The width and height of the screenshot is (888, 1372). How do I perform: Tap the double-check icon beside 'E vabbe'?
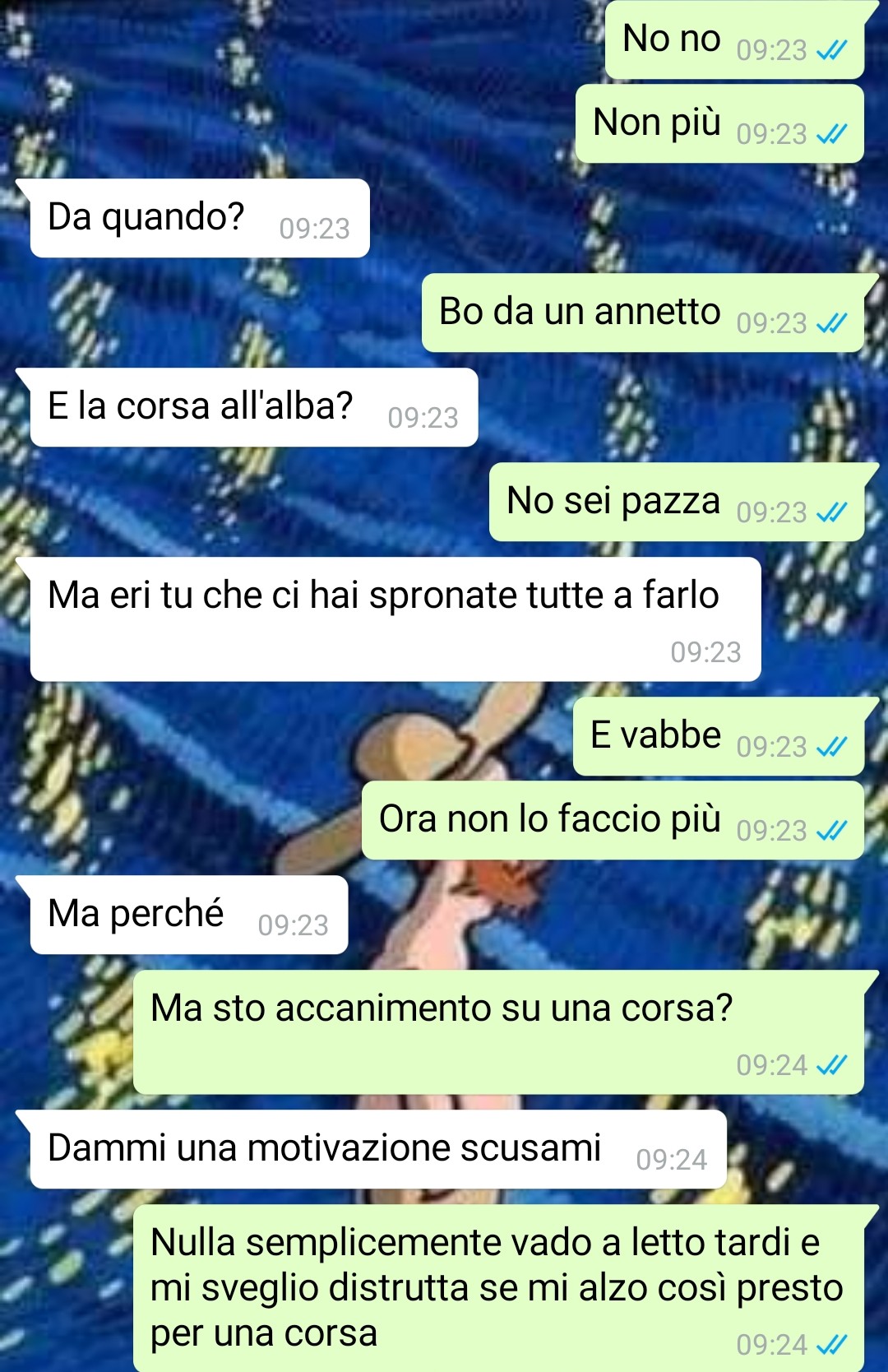coord(831,747)
